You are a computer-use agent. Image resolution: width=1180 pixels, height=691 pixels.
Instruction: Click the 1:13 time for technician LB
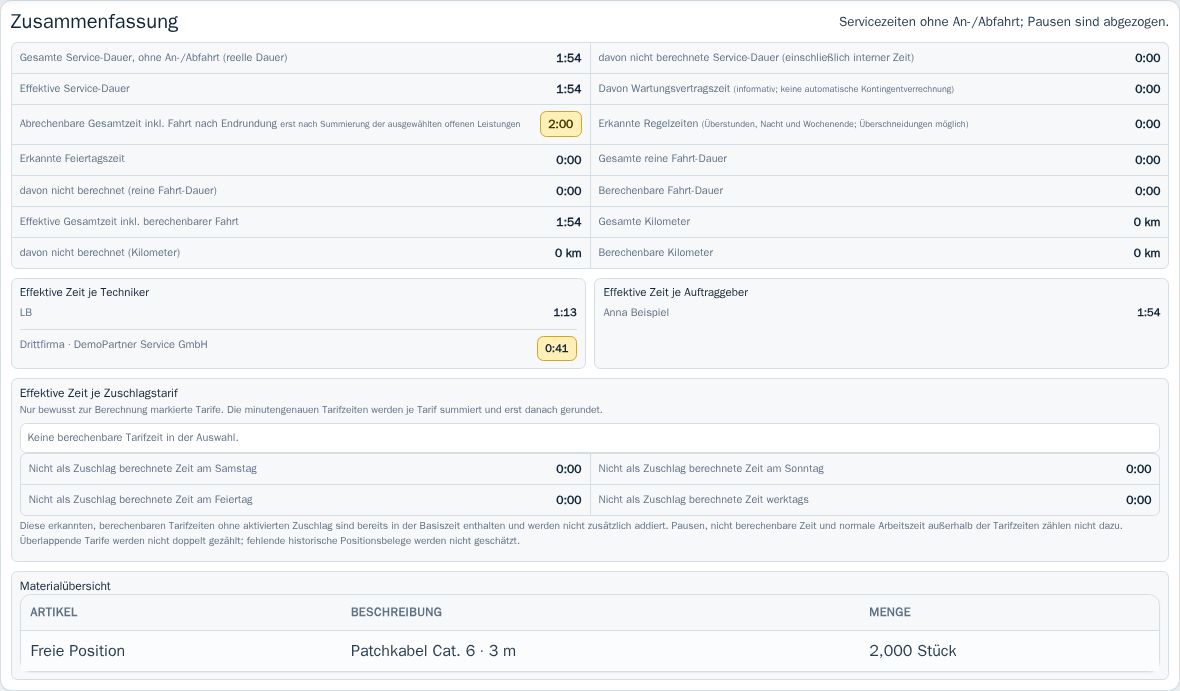565,312
